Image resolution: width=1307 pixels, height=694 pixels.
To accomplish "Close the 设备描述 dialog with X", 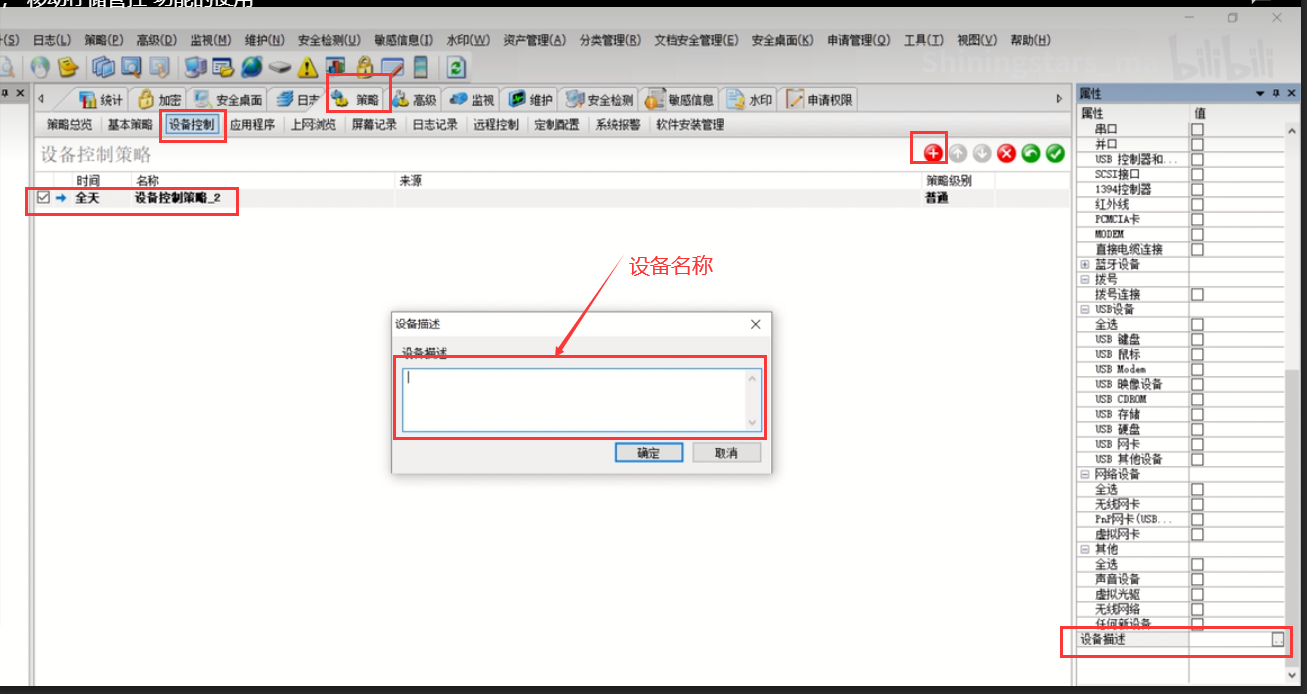I will [756, 324].
